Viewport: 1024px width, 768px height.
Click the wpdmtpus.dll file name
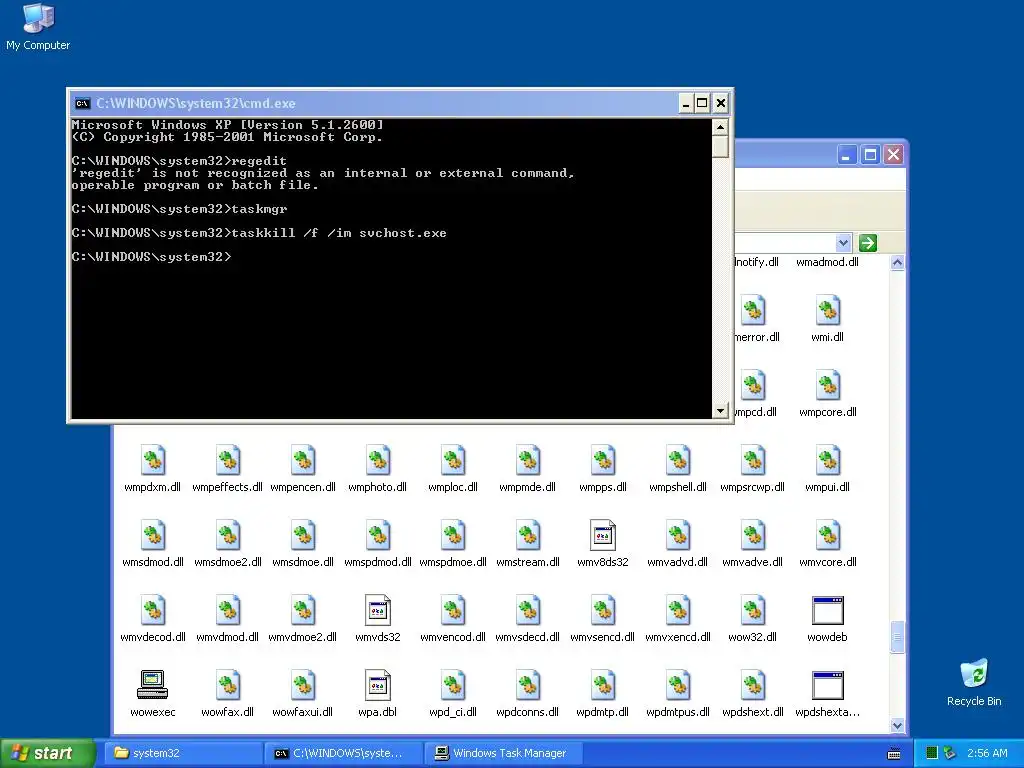coord(678,712)
